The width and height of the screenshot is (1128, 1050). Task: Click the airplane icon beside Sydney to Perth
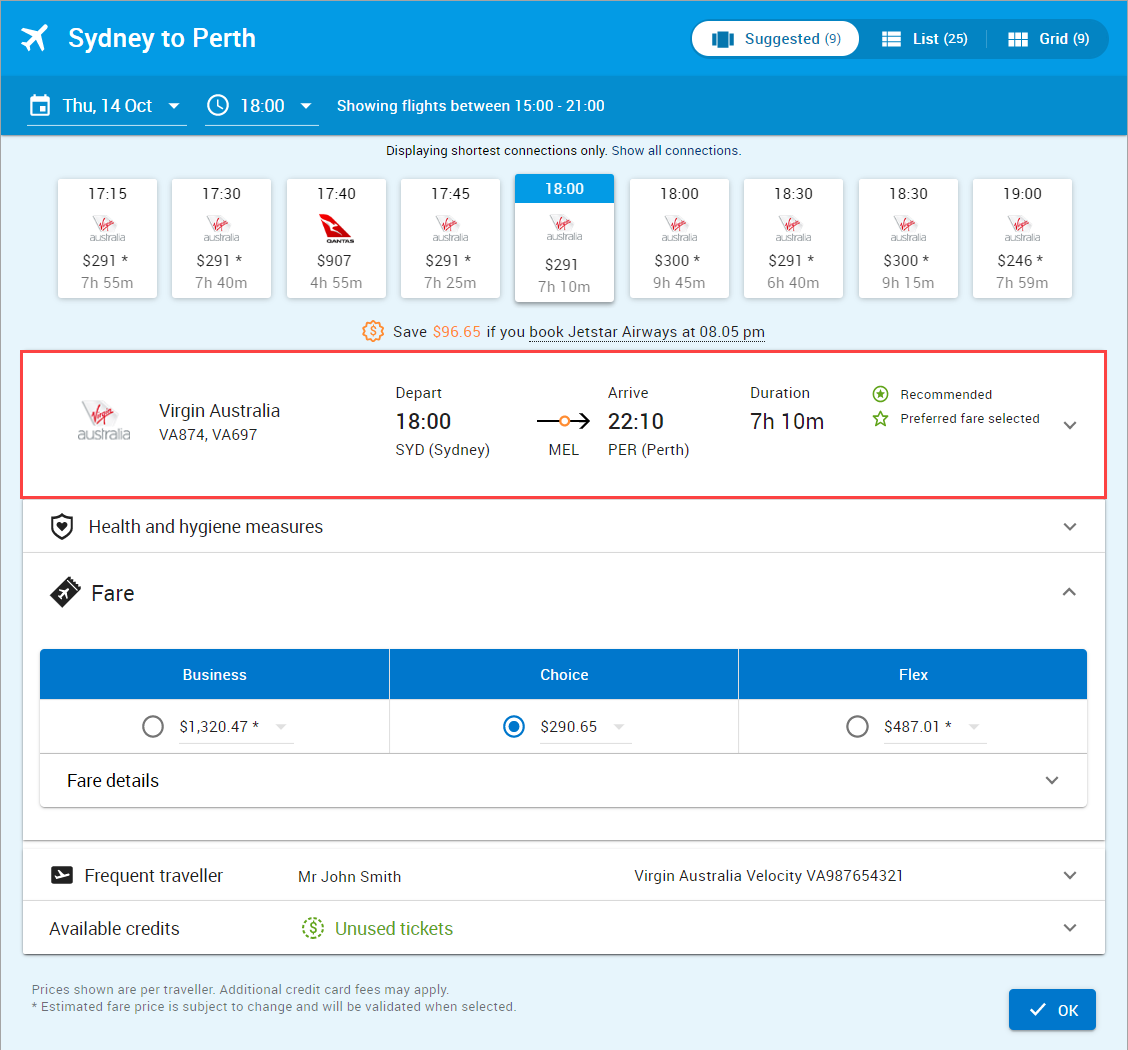pos(34,38)
